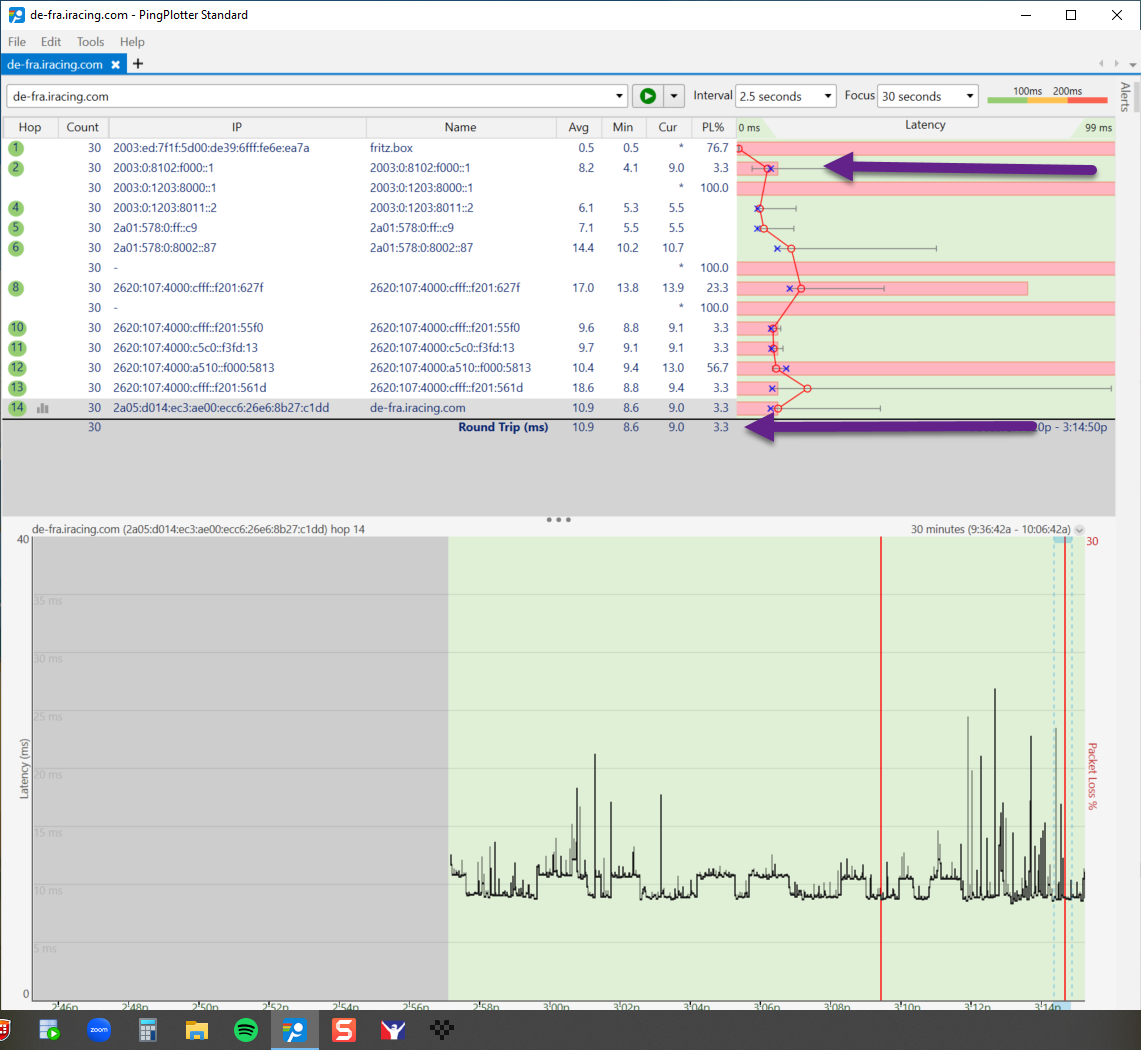Viewport: 1141px width, 1052px height.
Task: Close the de-fra.iracing.com tab
Action: (x=115, y=65)
